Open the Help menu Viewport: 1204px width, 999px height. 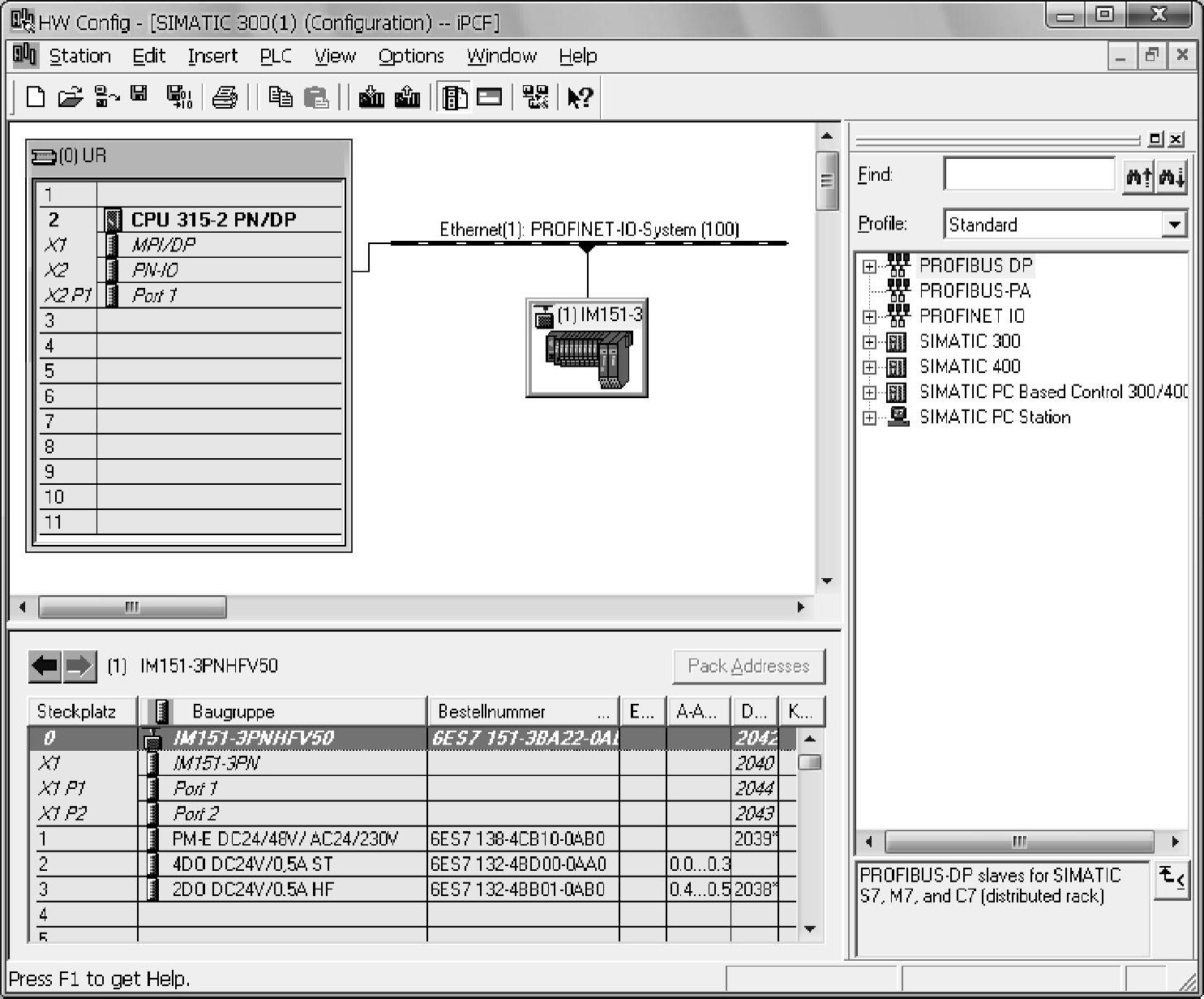pos(578,56)
